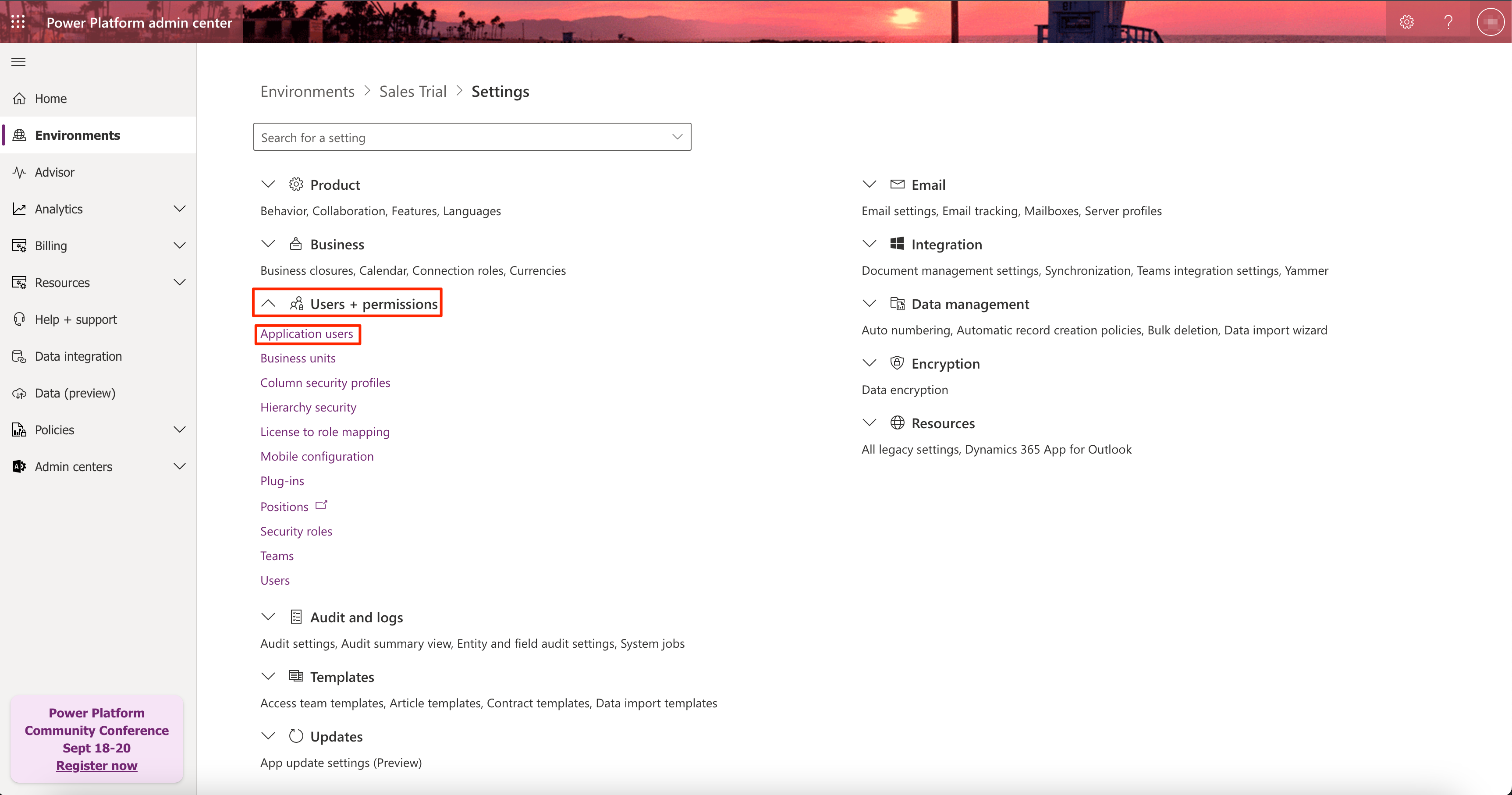Click the Admin centers icon
1512x795 pixels.
[19, 467]
